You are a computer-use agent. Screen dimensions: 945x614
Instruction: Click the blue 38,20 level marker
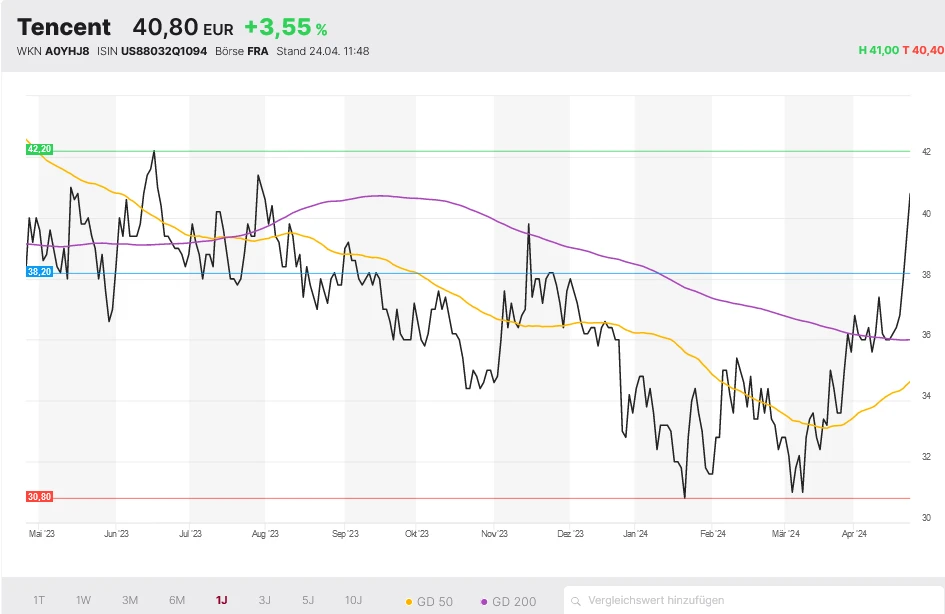(x=39, y=272)
